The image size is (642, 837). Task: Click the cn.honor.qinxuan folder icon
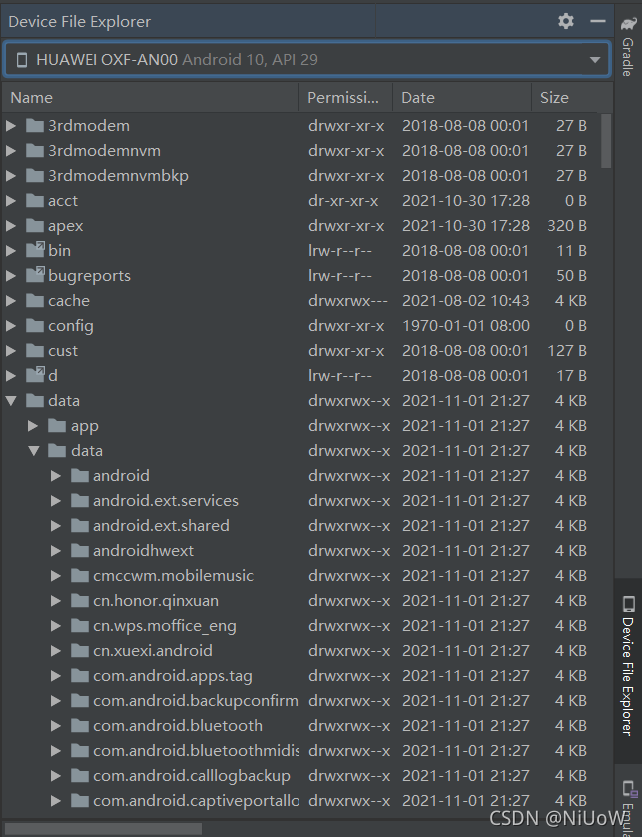pos(80,601)
